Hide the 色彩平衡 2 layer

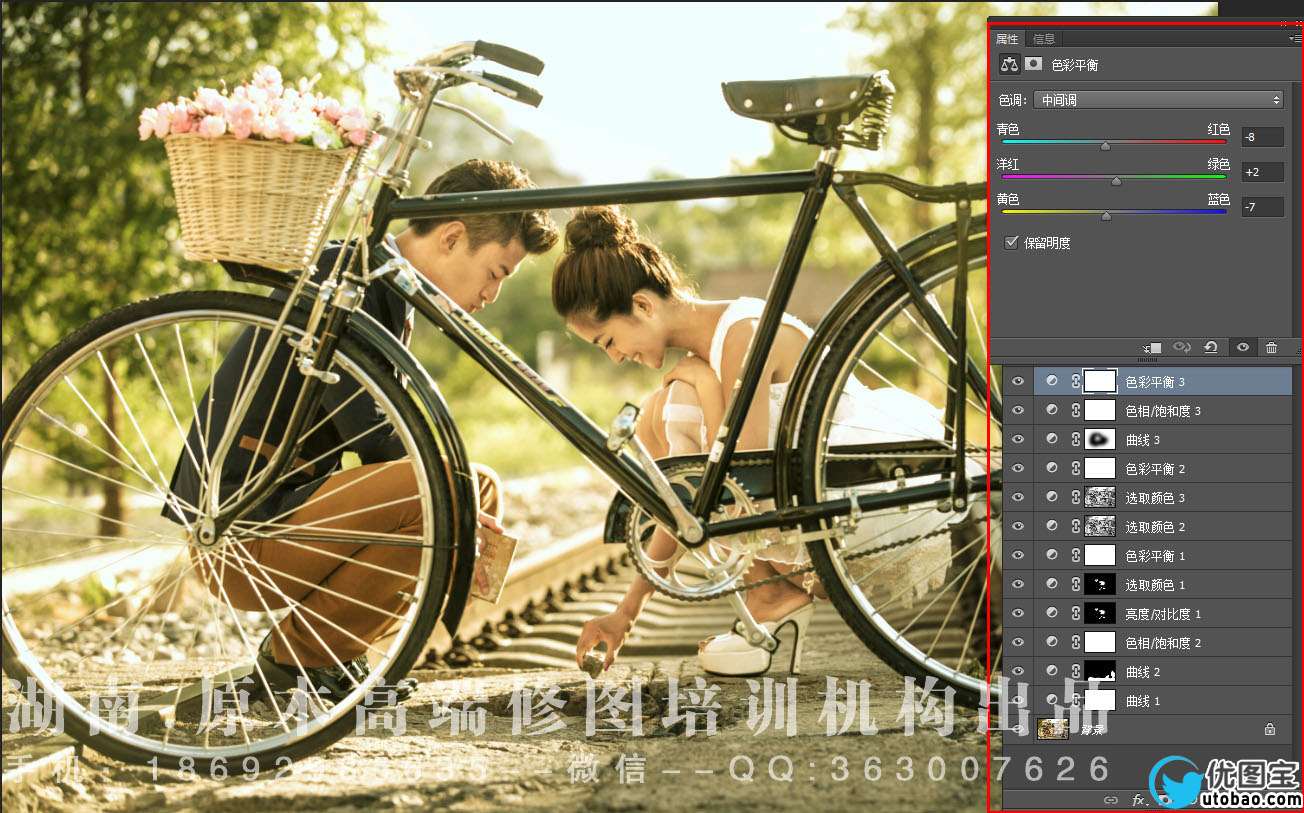[x=1018, y=468]
